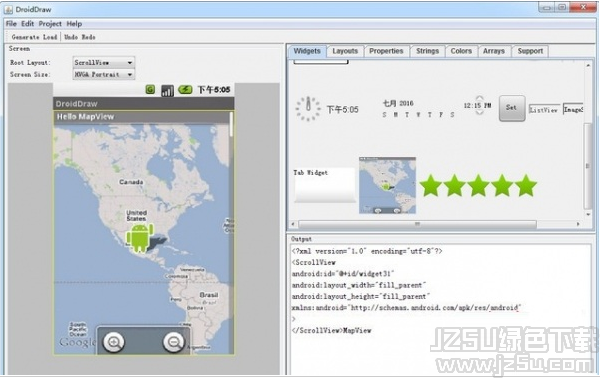600x378 pixels.
Task: Click the map zoom-out magnifier icon
Action: tap(173, 341)
